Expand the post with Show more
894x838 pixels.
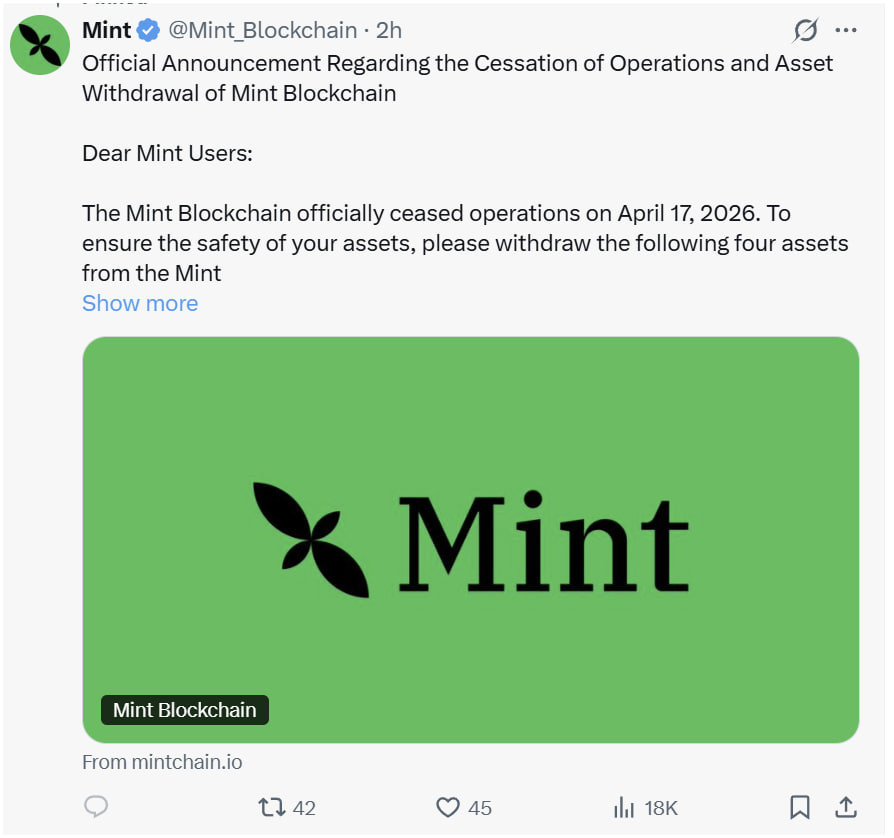tap(140, 303)
